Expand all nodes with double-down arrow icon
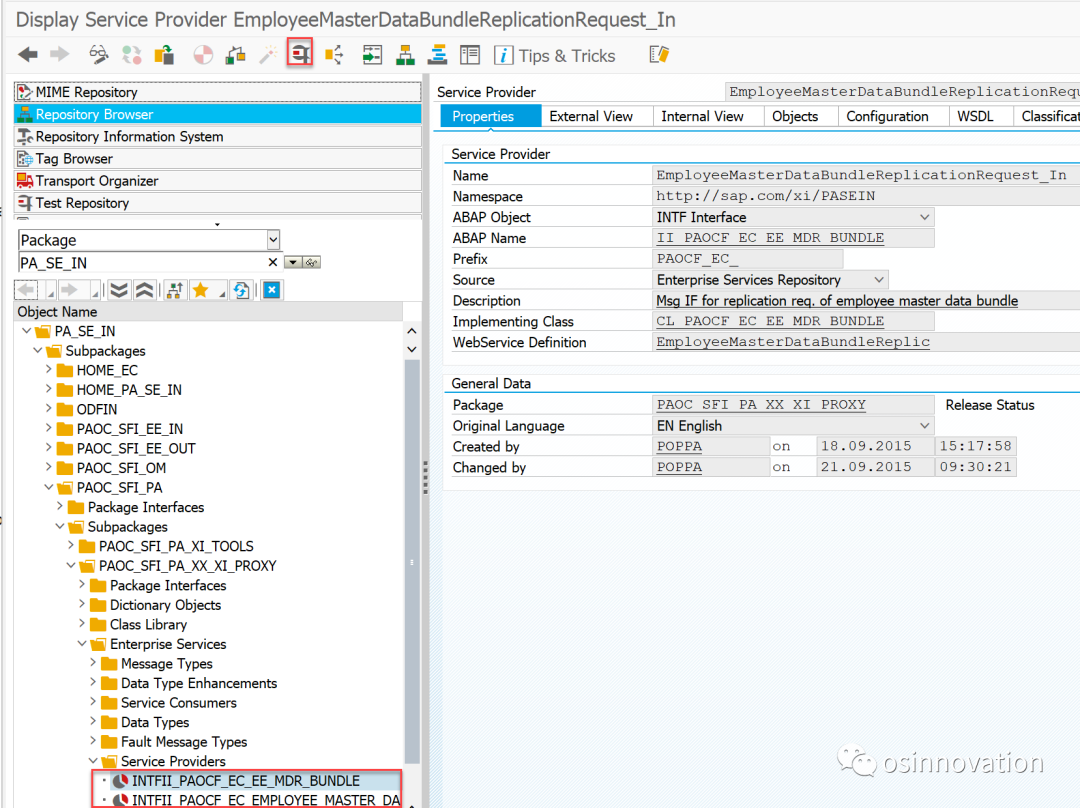This screenshot has width=1080, height=808. (x=119, y=290)
